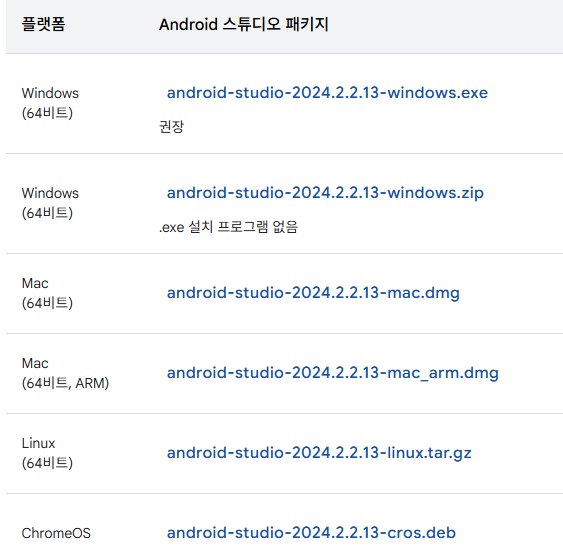Select the '권장' note under windows.exe
The image size is (563, 560).
click(x=171, y=127)
